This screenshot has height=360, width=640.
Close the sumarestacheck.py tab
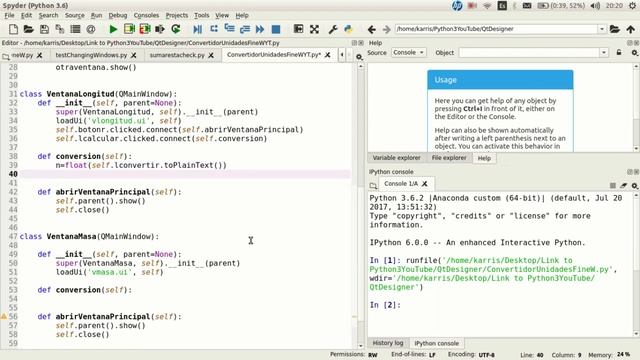pyautogui.click(x=211, y=55)
